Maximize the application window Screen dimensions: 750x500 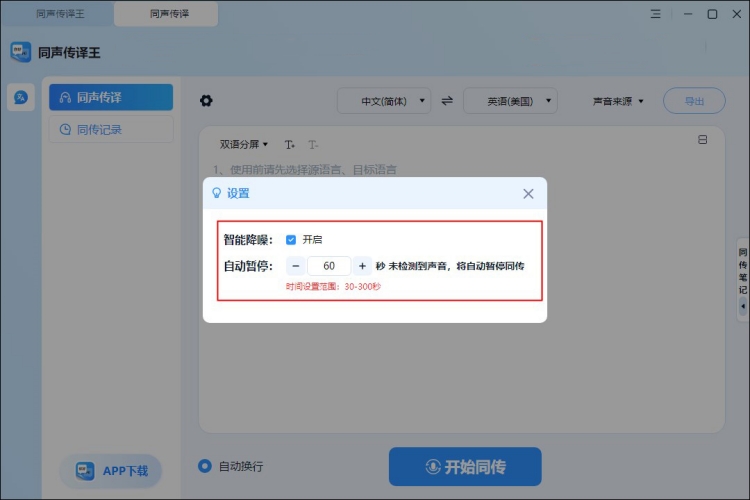coord(712,14)
